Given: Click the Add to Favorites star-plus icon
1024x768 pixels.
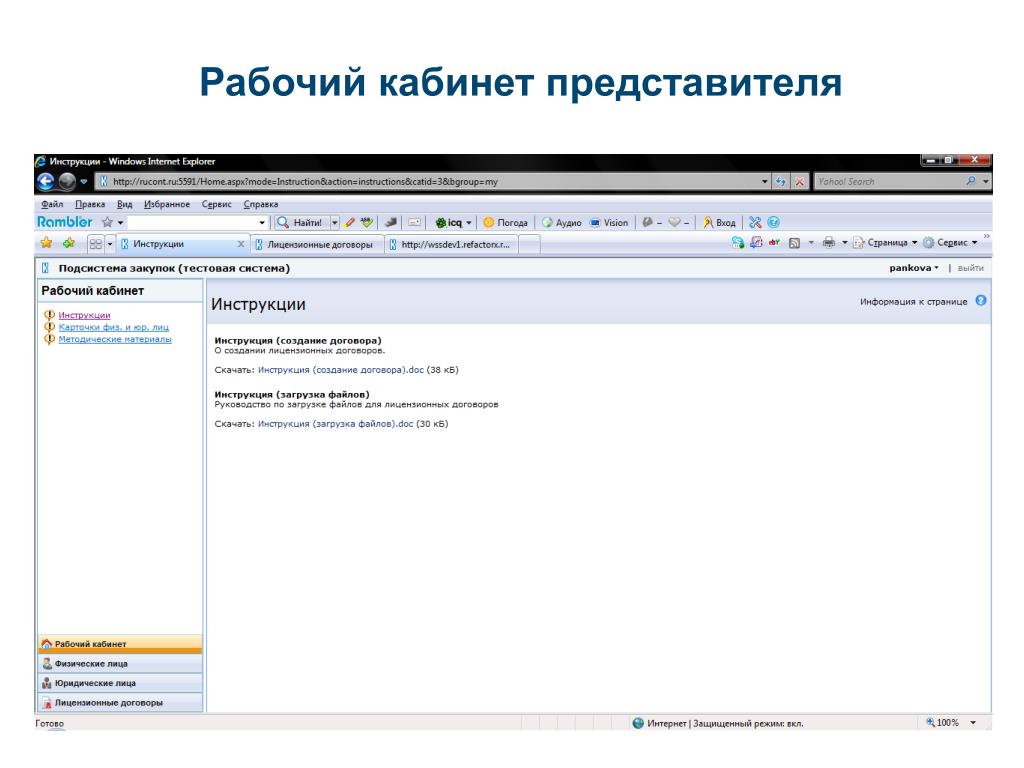Looking at the screenshot, I should click(x=69, y=243).
